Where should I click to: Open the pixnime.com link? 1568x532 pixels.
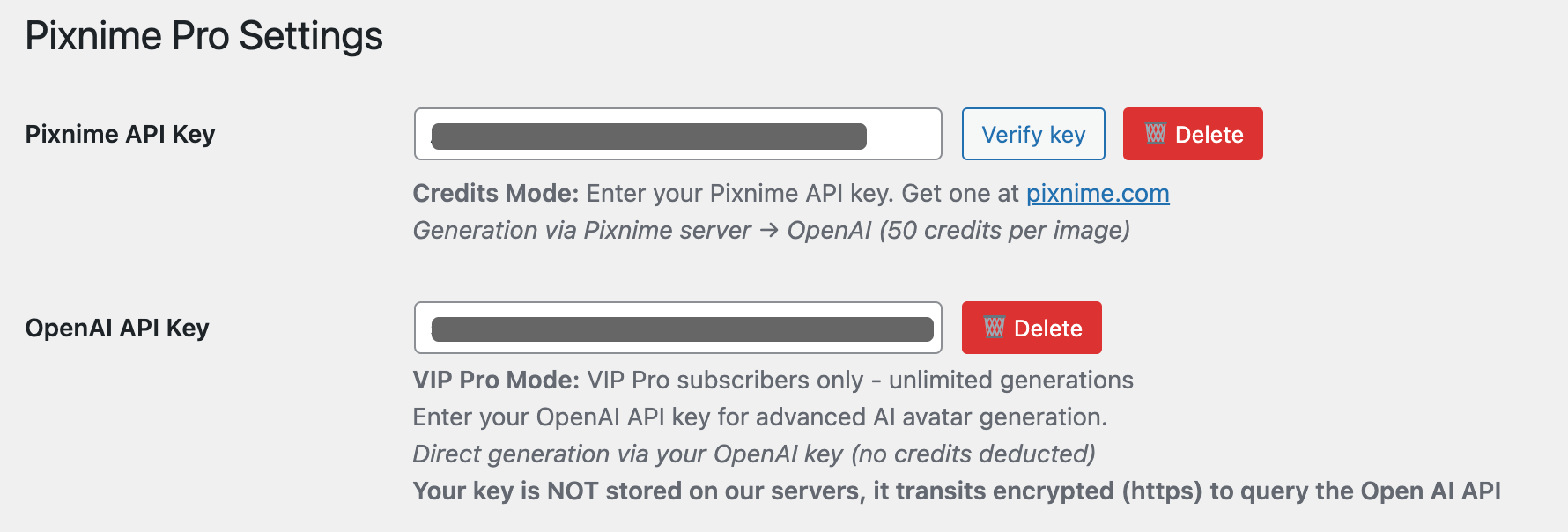point(1098,194)
